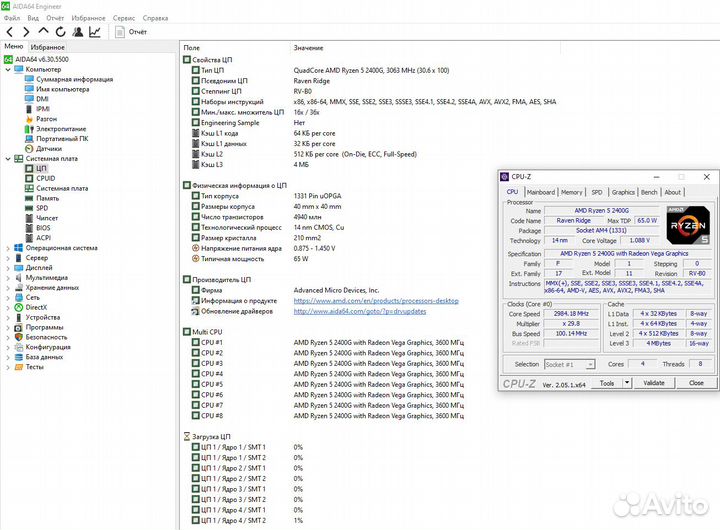Select the Имя компьютера tree icon
This screenshot has width=720, height=530.
29,89
